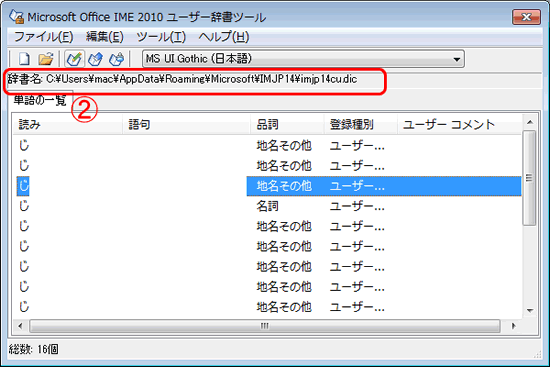Image resolution: width=550 pixels, height=367 pixels.
Task: Click the IME dictionary tool title bar icon
Action: [x=16, y=16]
